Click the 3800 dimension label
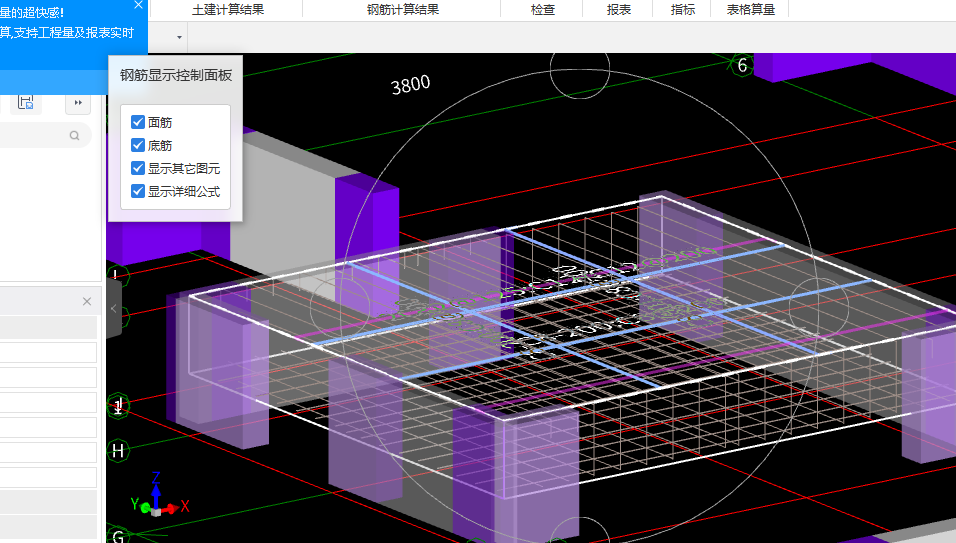This screenshot has height=543, width=956. click(x=410, y=85)
